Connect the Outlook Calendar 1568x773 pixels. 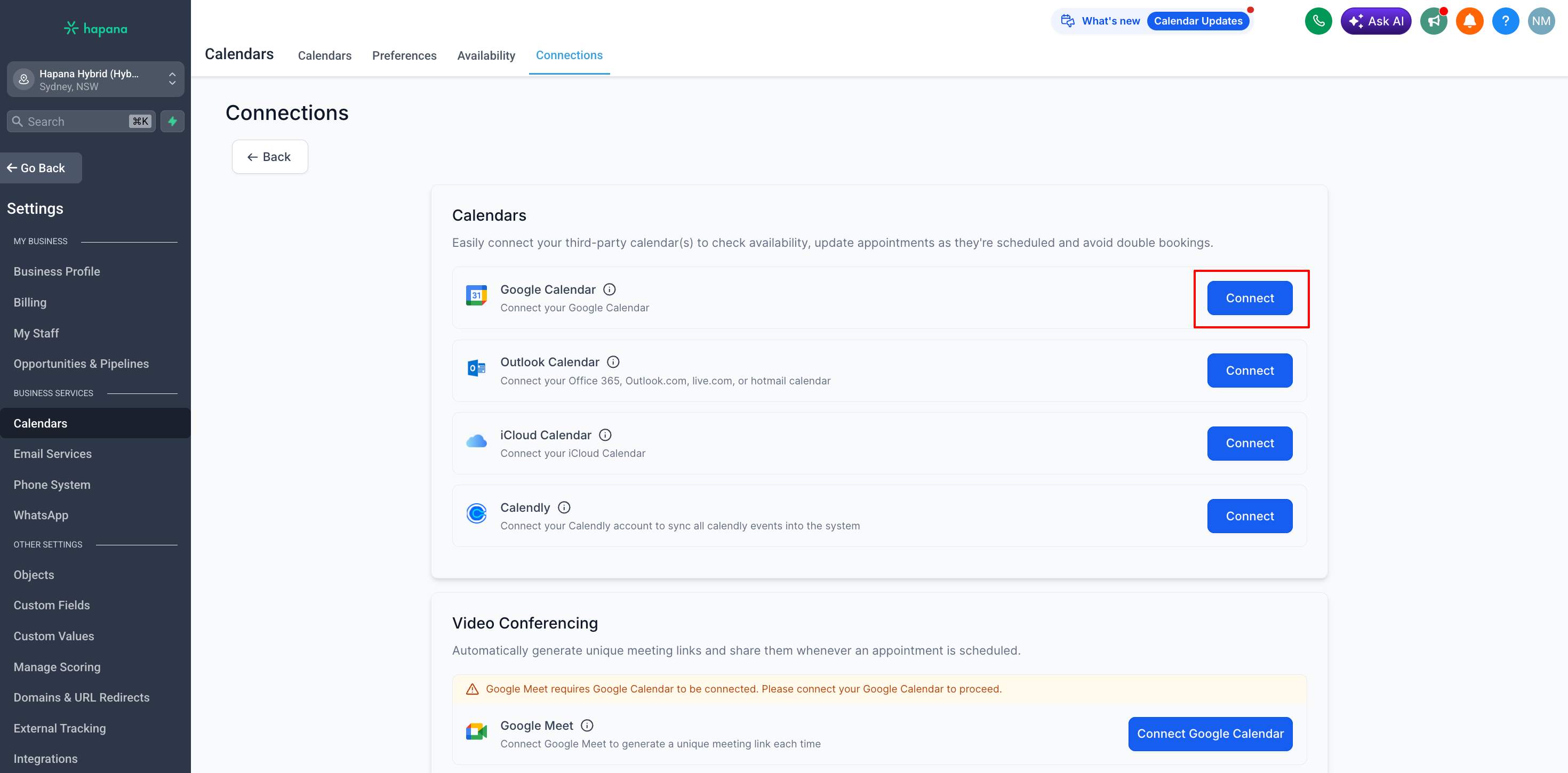[x=1250, y=371]
